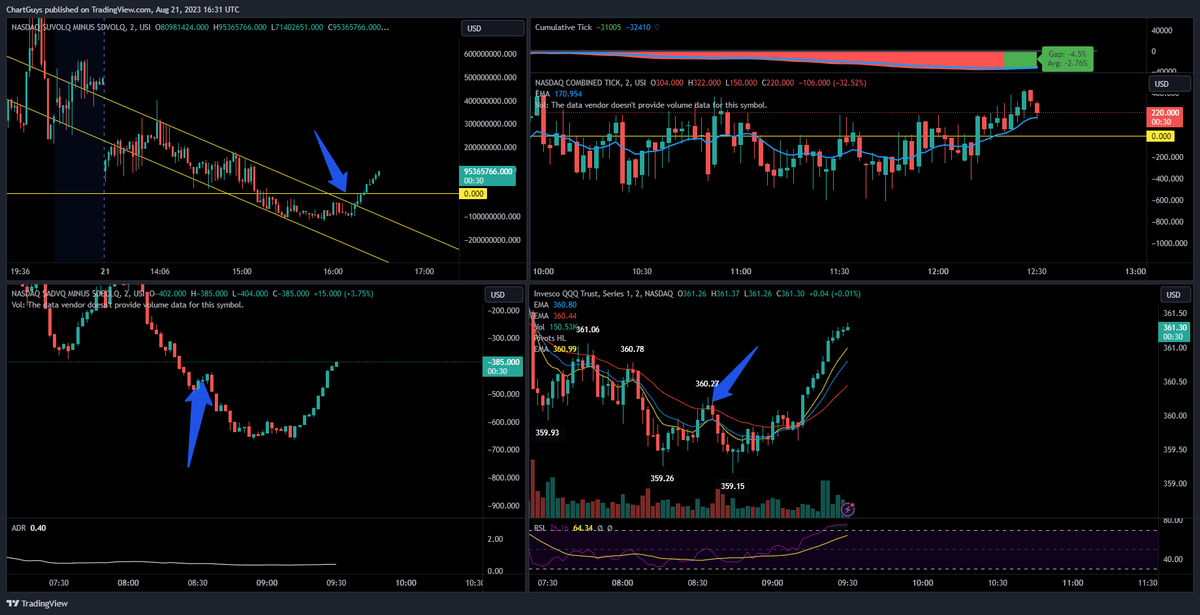Screen dimensions: 1200x615
Task: Click the EMA 170.954 indicator legend
Action: 559,94
